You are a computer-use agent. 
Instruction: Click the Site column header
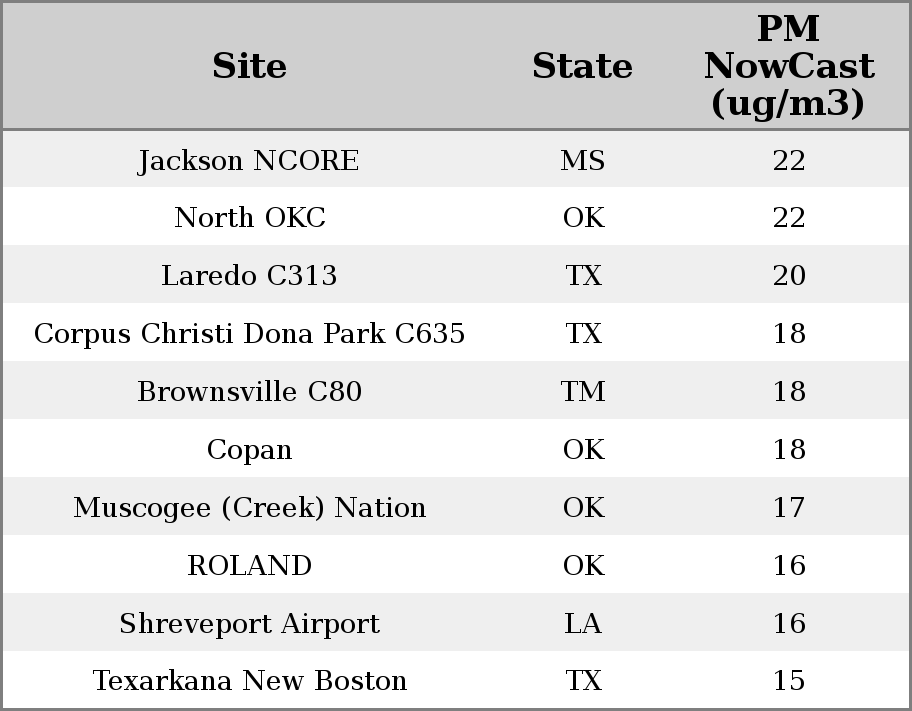pos(249,66)
